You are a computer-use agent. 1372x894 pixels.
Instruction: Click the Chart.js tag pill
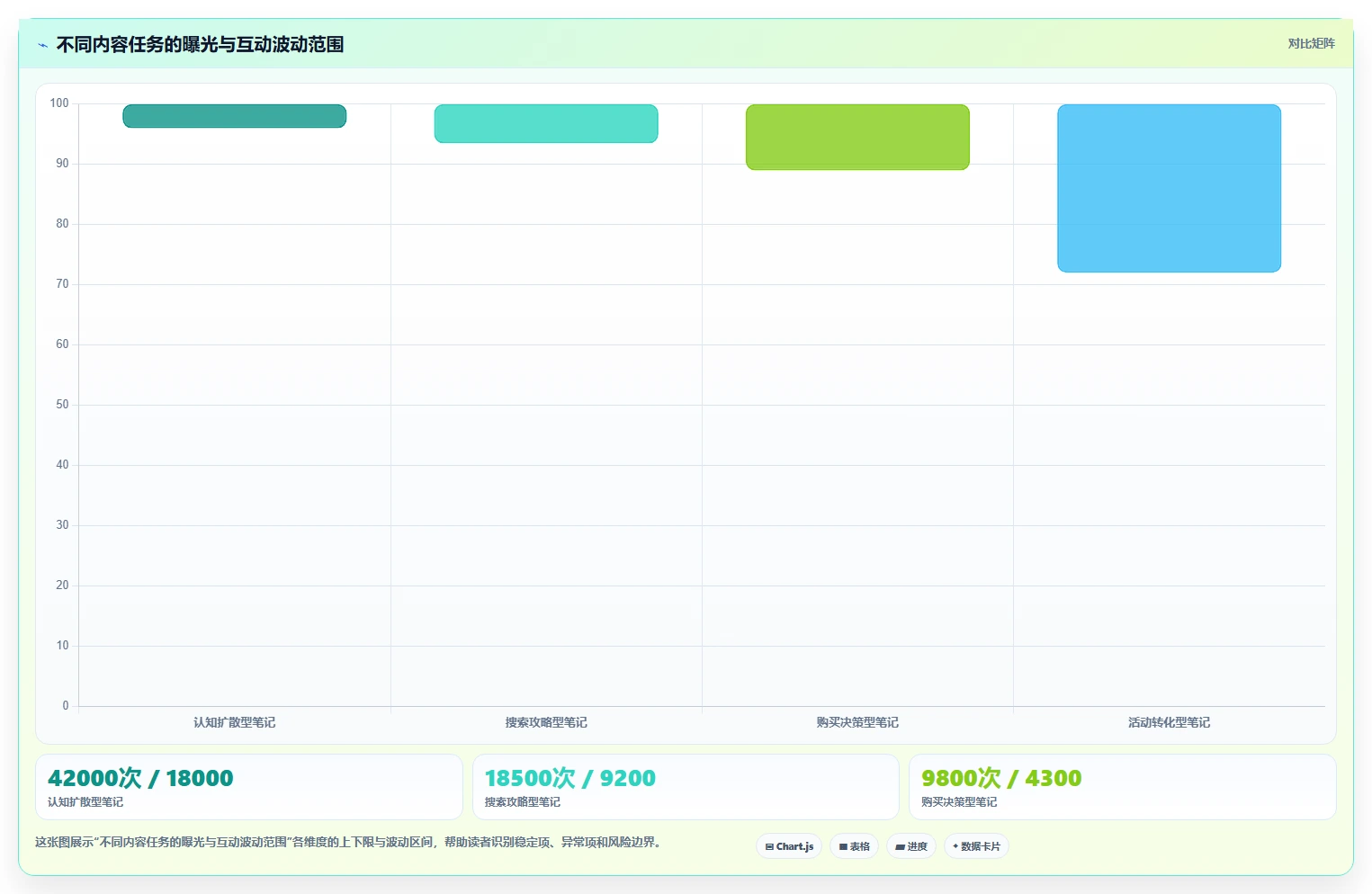(789, 846)
